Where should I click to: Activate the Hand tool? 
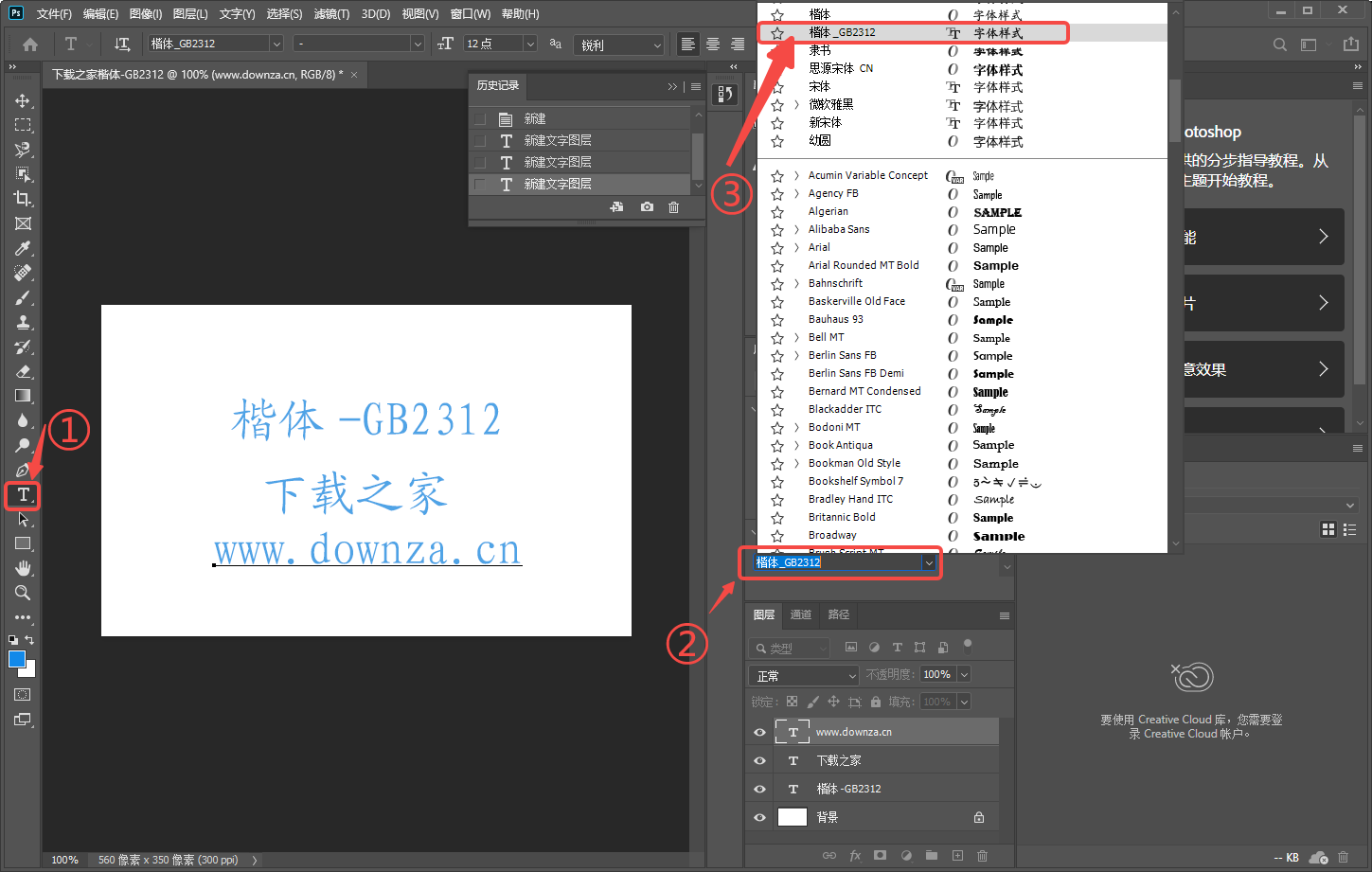23,568
